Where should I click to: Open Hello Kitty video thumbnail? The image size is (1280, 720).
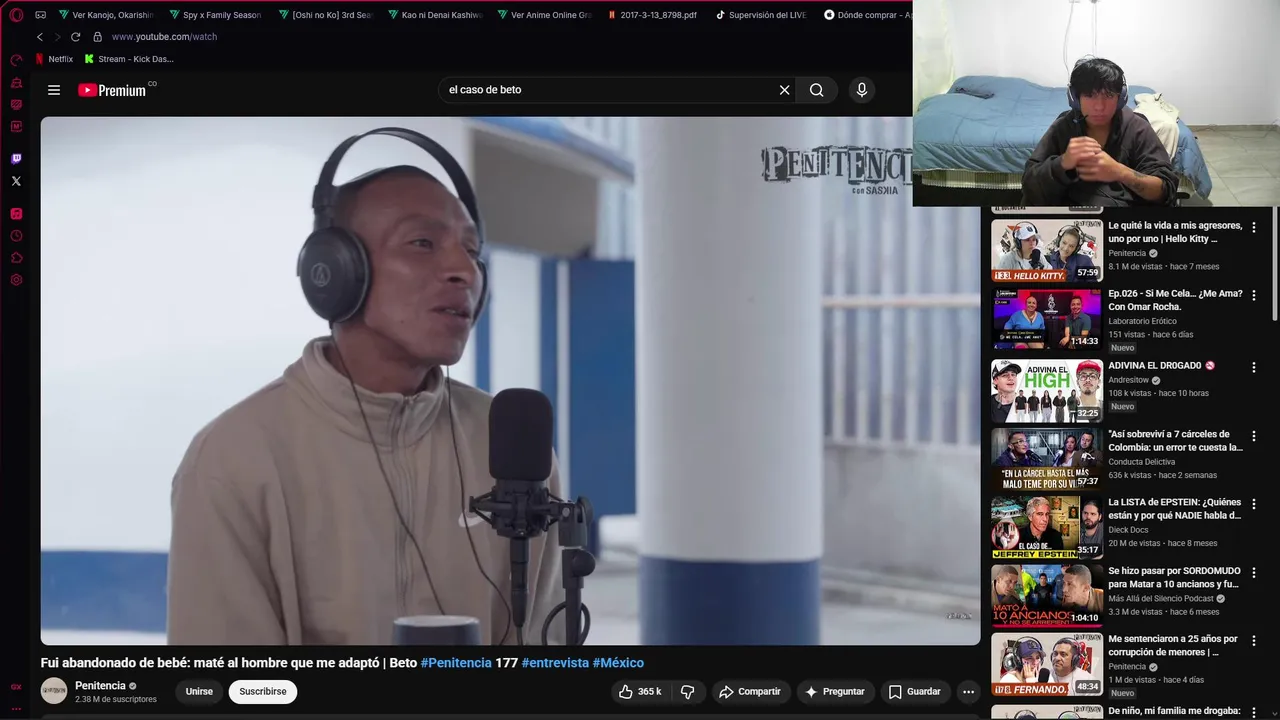tap(1047, 250)
